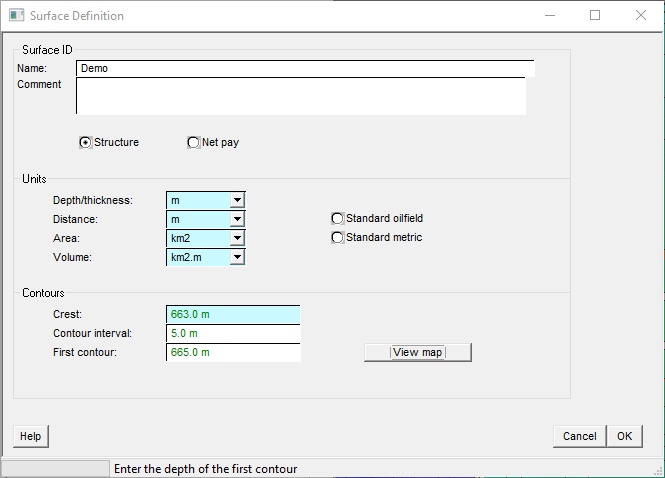Click into the Comment text box
The image size is (665, 478).
point(300,96)
